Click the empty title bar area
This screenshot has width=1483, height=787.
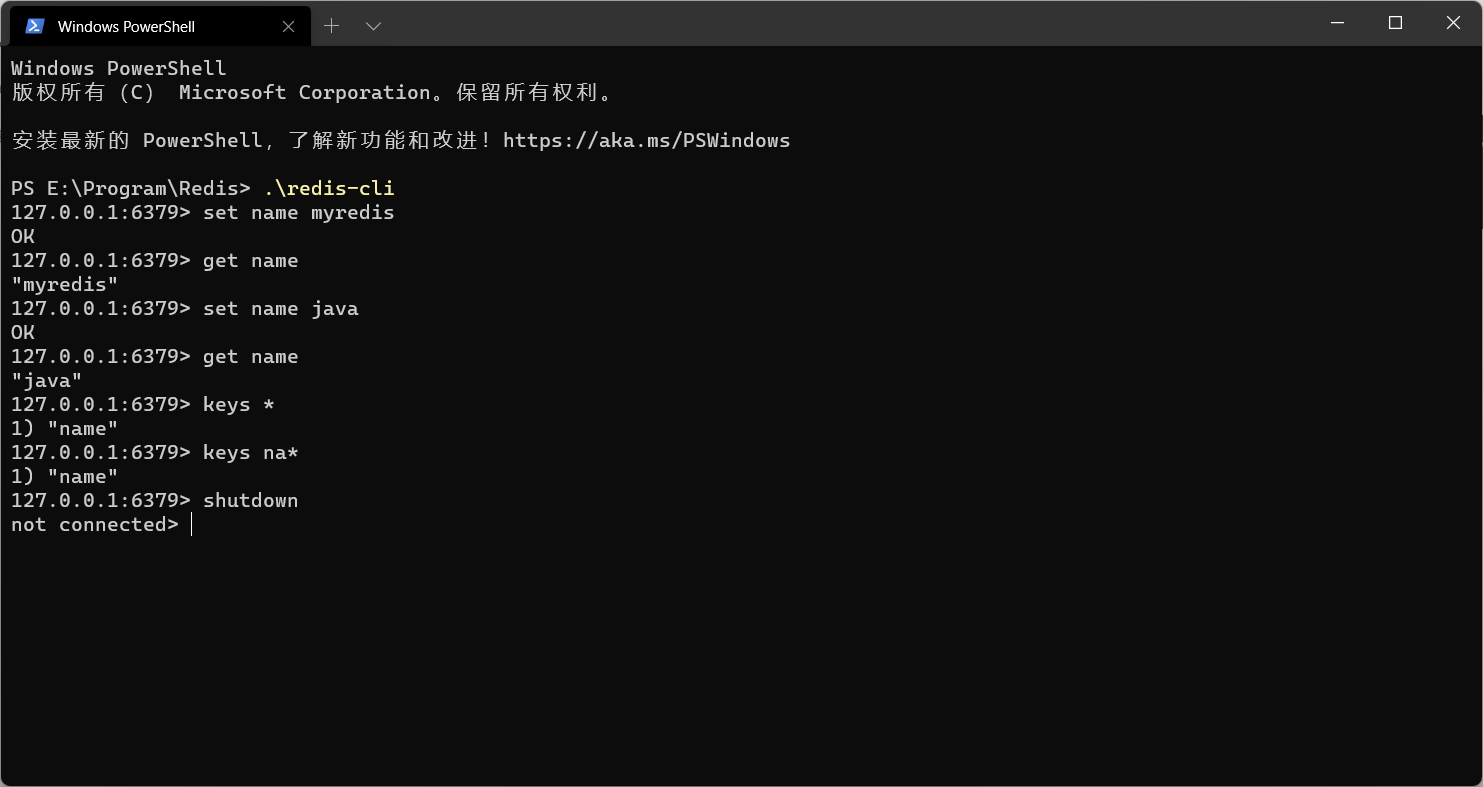coord(840,22)
